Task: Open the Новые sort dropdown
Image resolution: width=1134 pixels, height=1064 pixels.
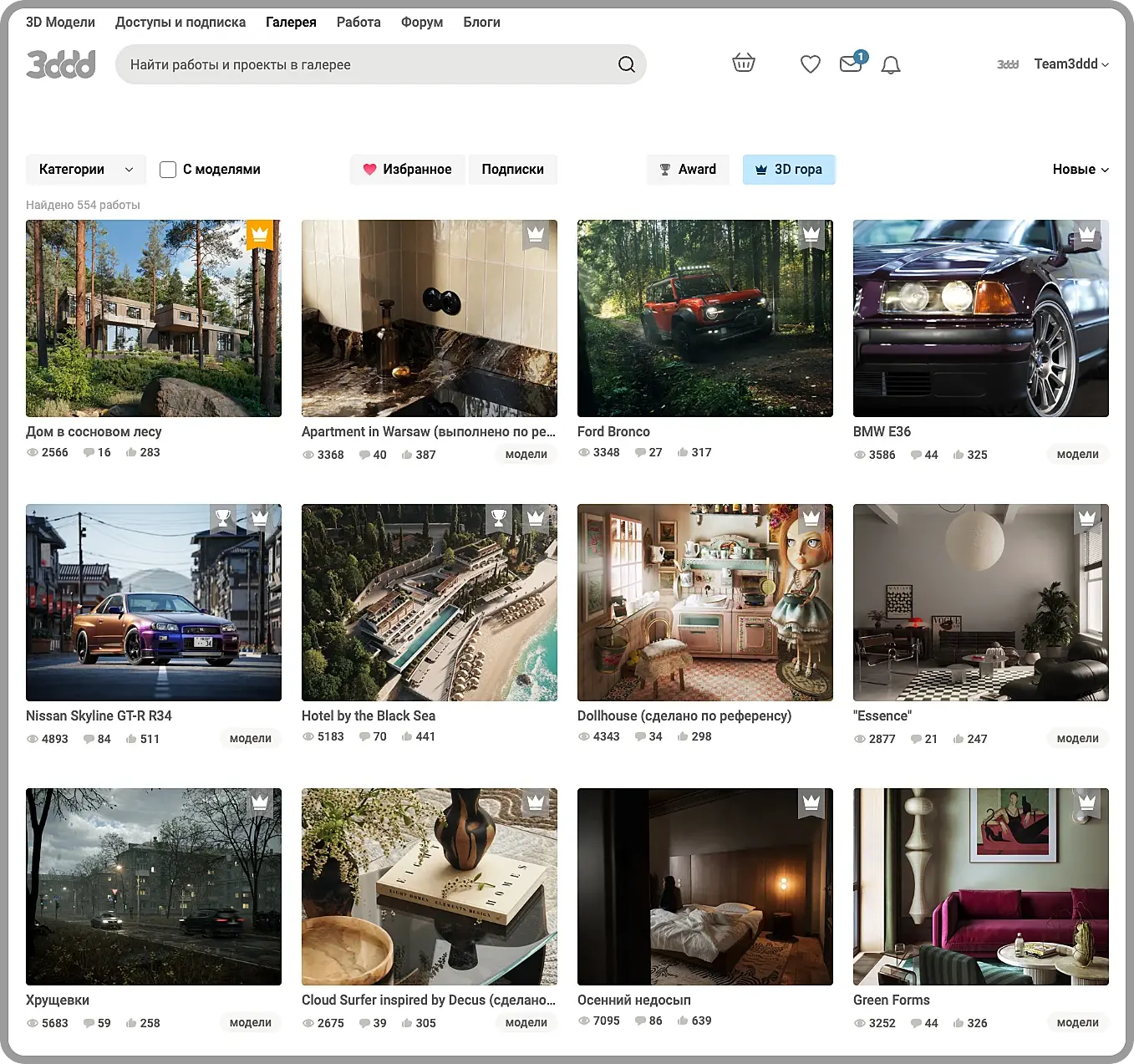Action: click(1081, 170)
